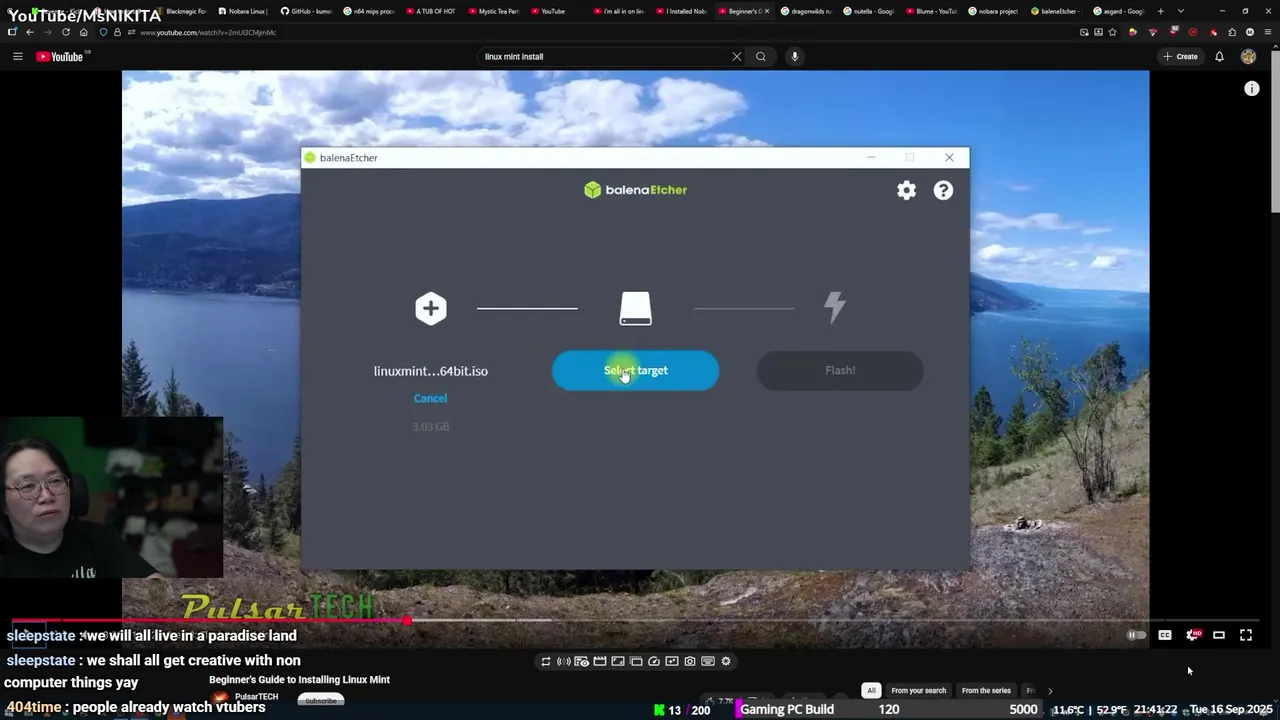
Task: Select the 'From your search' chip
Action: [x=918, y=690]
